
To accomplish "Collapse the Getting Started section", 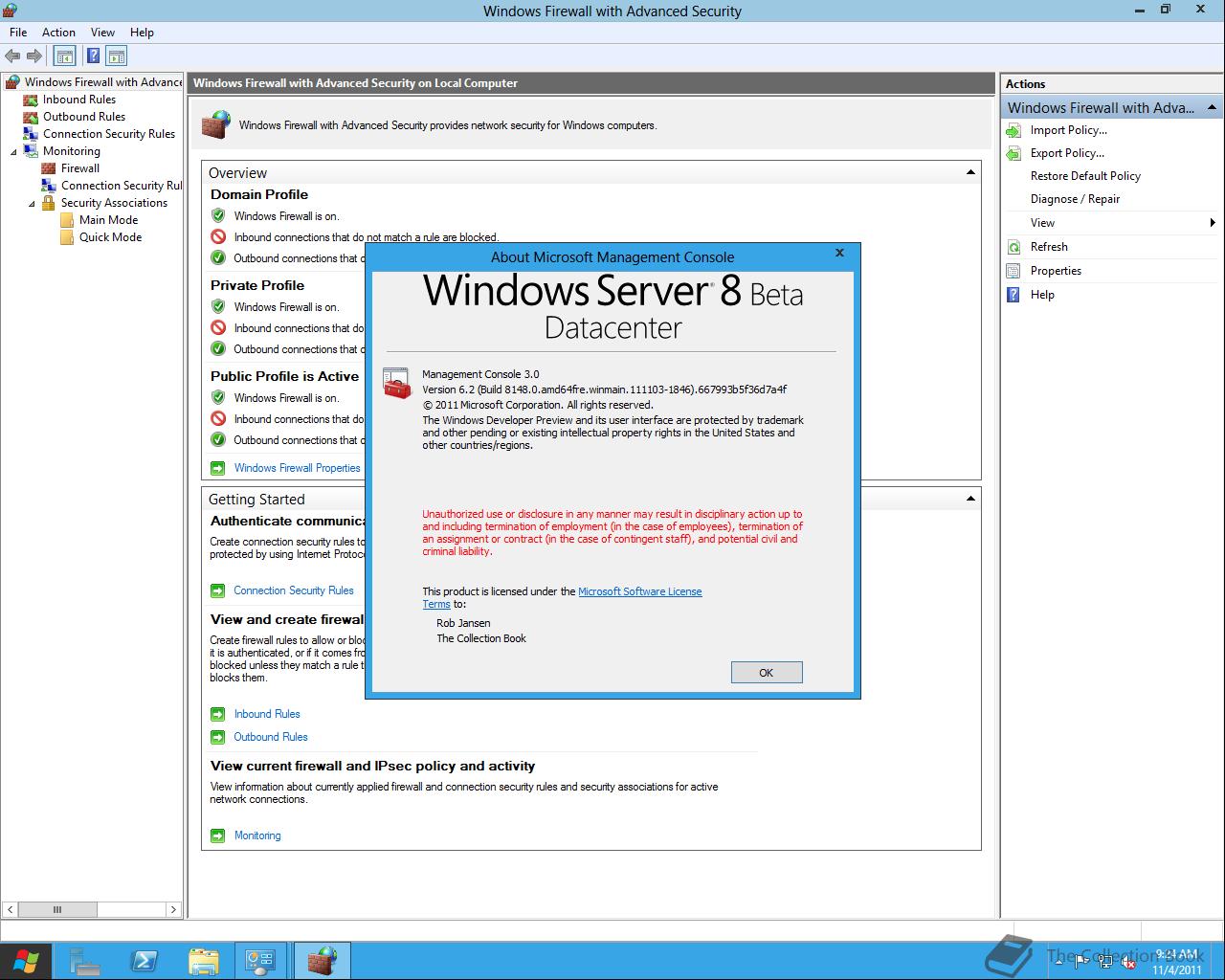I will [970, 499].
